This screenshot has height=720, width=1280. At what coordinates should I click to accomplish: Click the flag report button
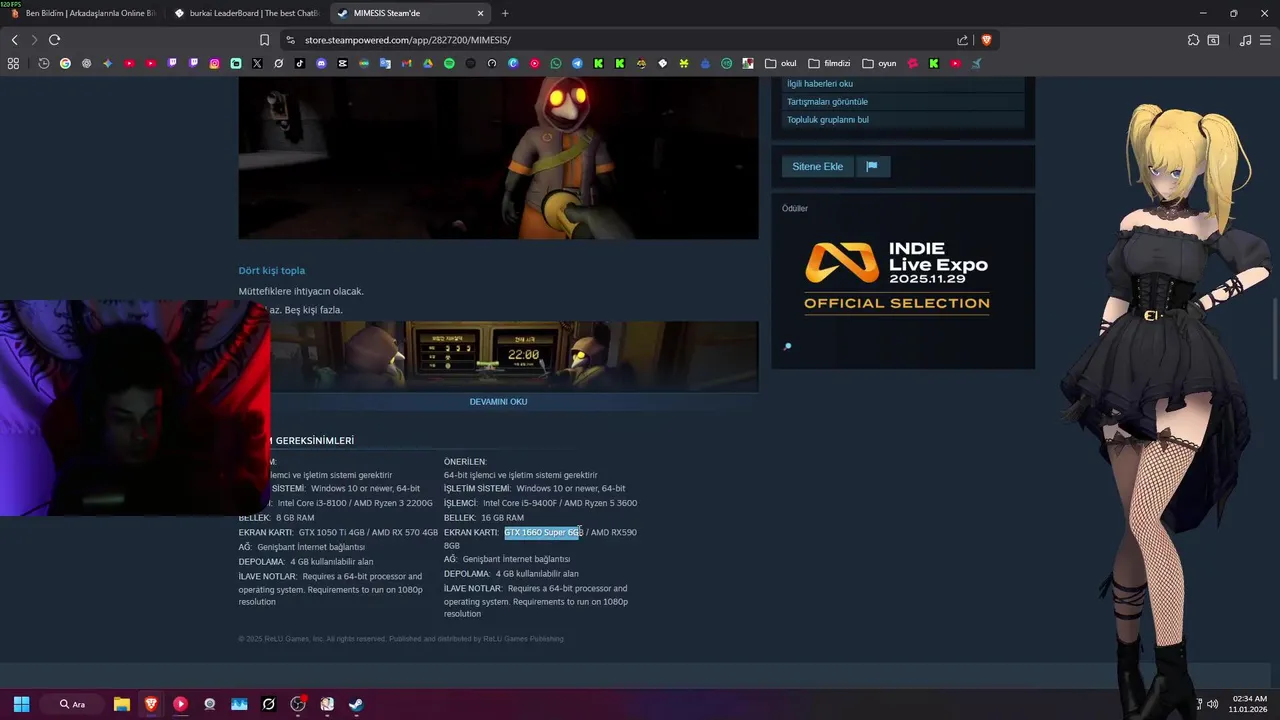[x=872, y=167]
